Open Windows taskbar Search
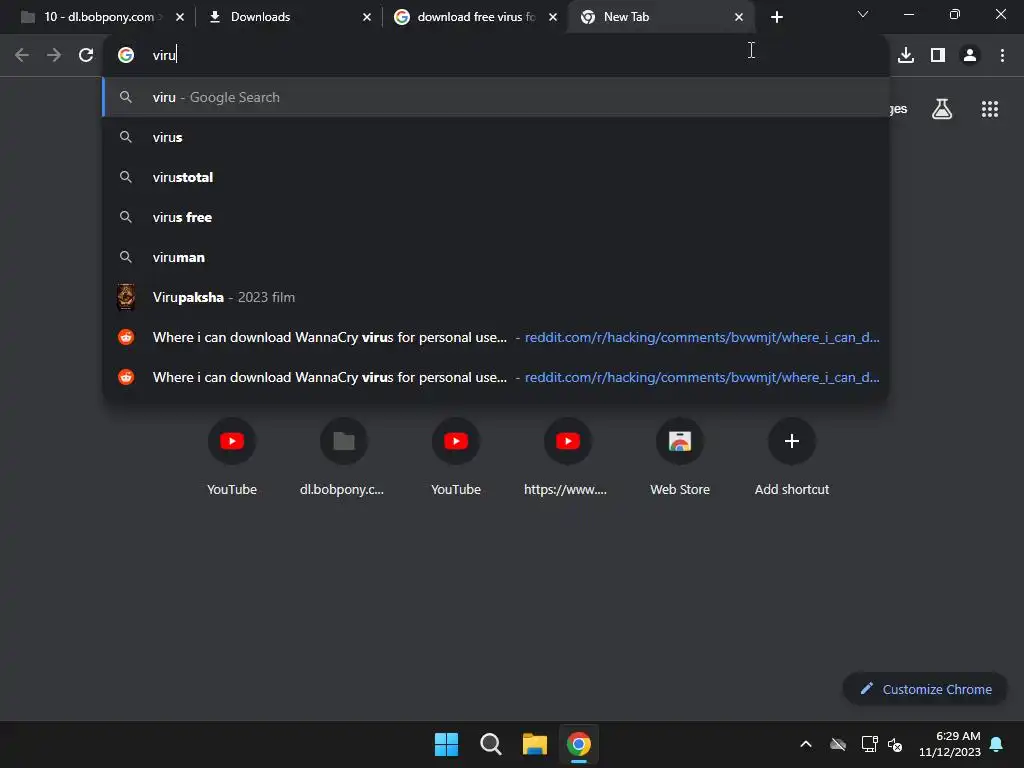Viewport: 1024px width, 768px height. pos(490,744)
